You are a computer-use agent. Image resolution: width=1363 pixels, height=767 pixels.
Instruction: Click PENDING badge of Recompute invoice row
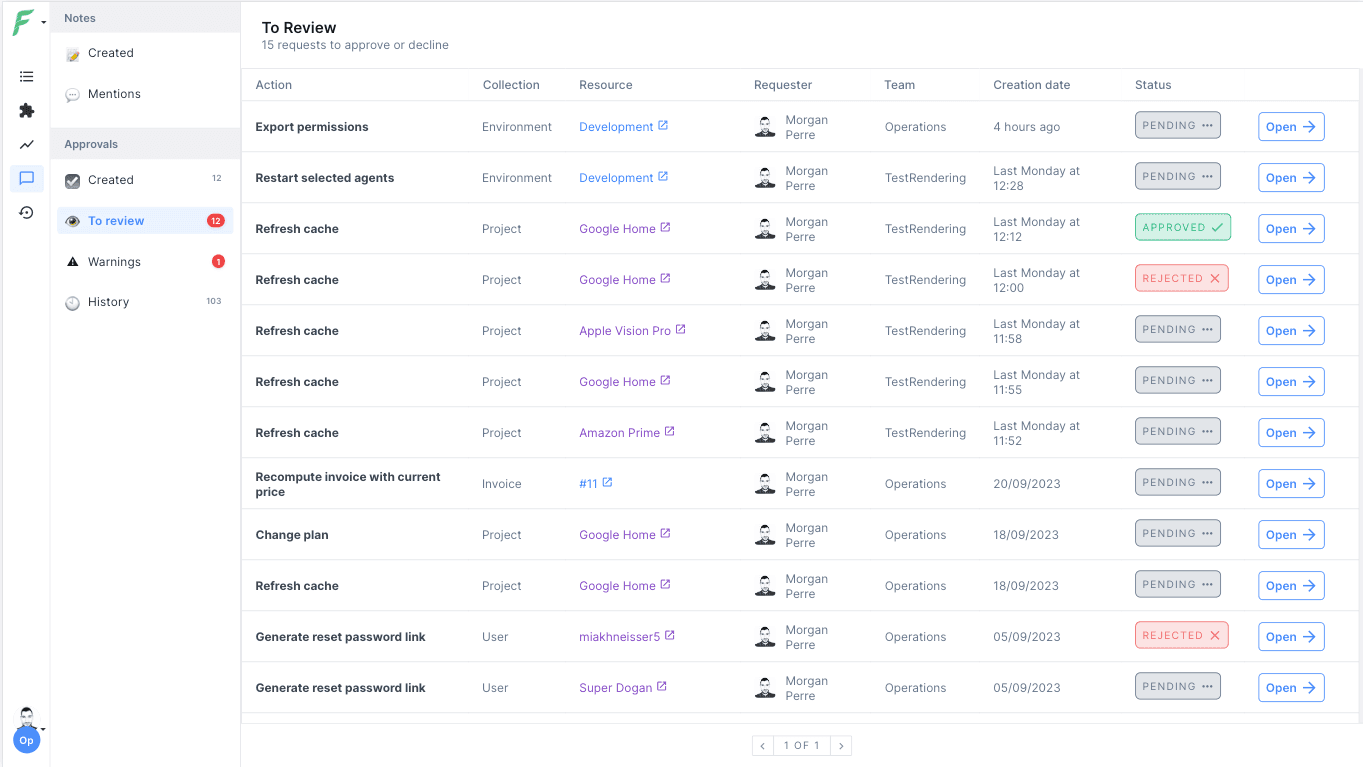coord(1178,483)
